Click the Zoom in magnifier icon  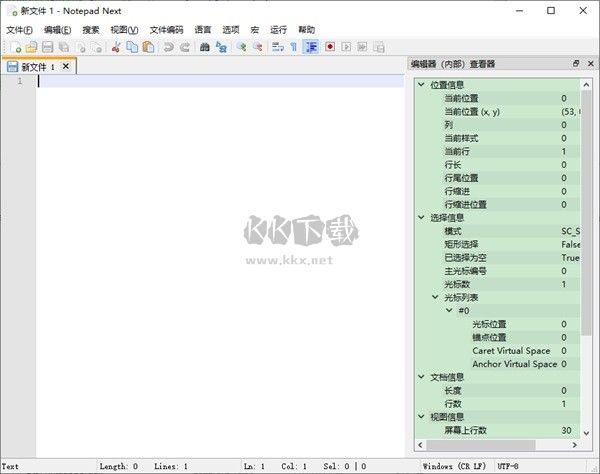coord(241,47)
